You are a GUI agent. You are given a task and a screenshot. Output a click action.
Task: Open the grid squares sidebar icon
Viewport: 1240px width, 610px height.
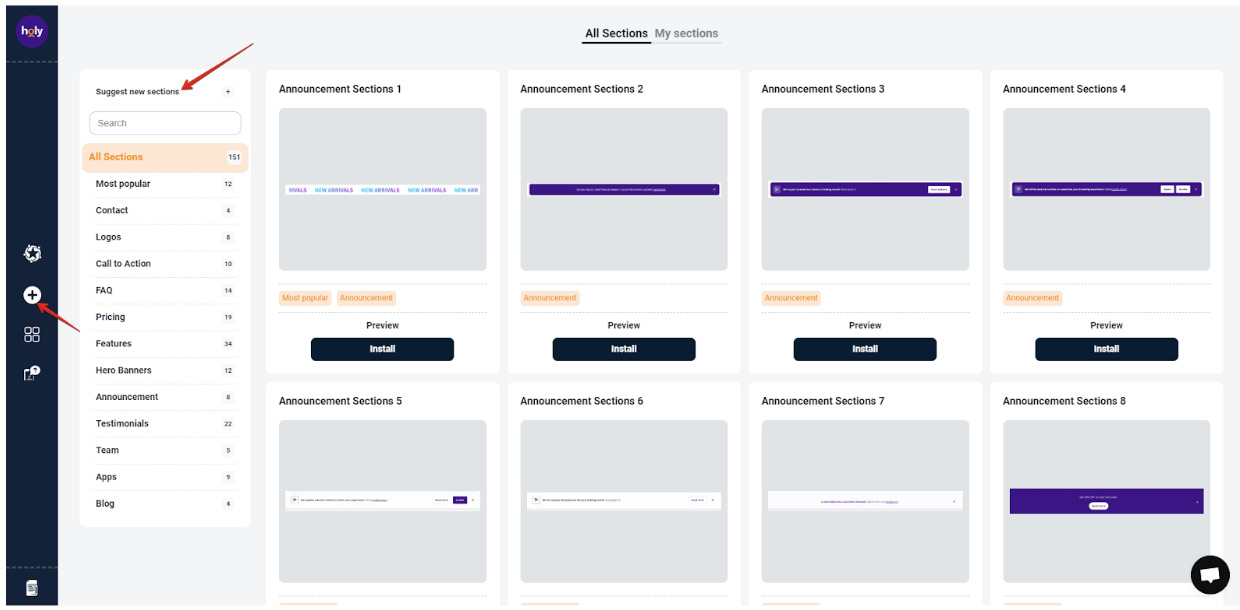tap(32, 334)
